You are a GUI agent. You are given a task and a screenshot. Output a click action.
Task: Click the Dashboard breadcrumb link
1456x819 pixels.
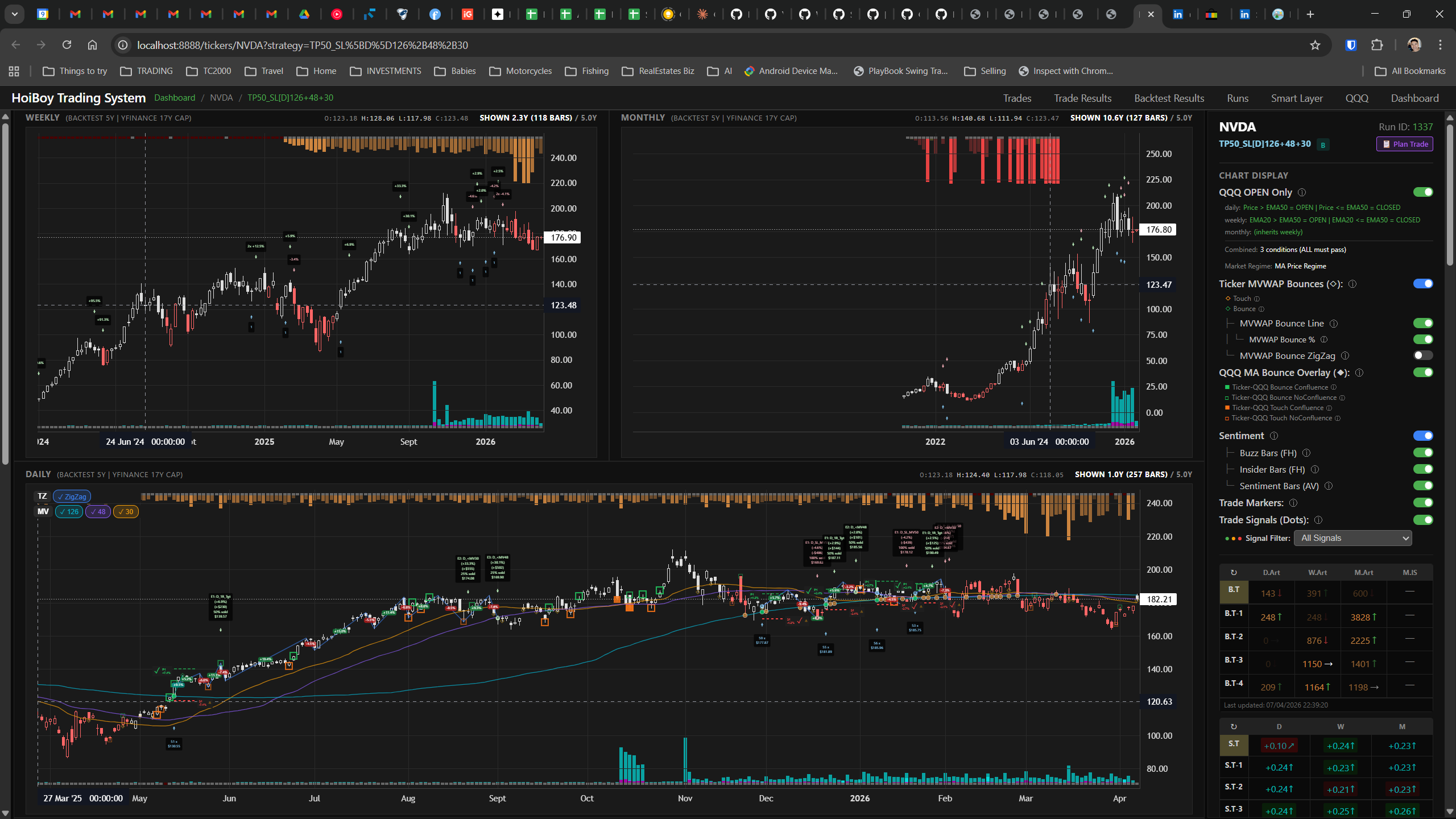175,98
